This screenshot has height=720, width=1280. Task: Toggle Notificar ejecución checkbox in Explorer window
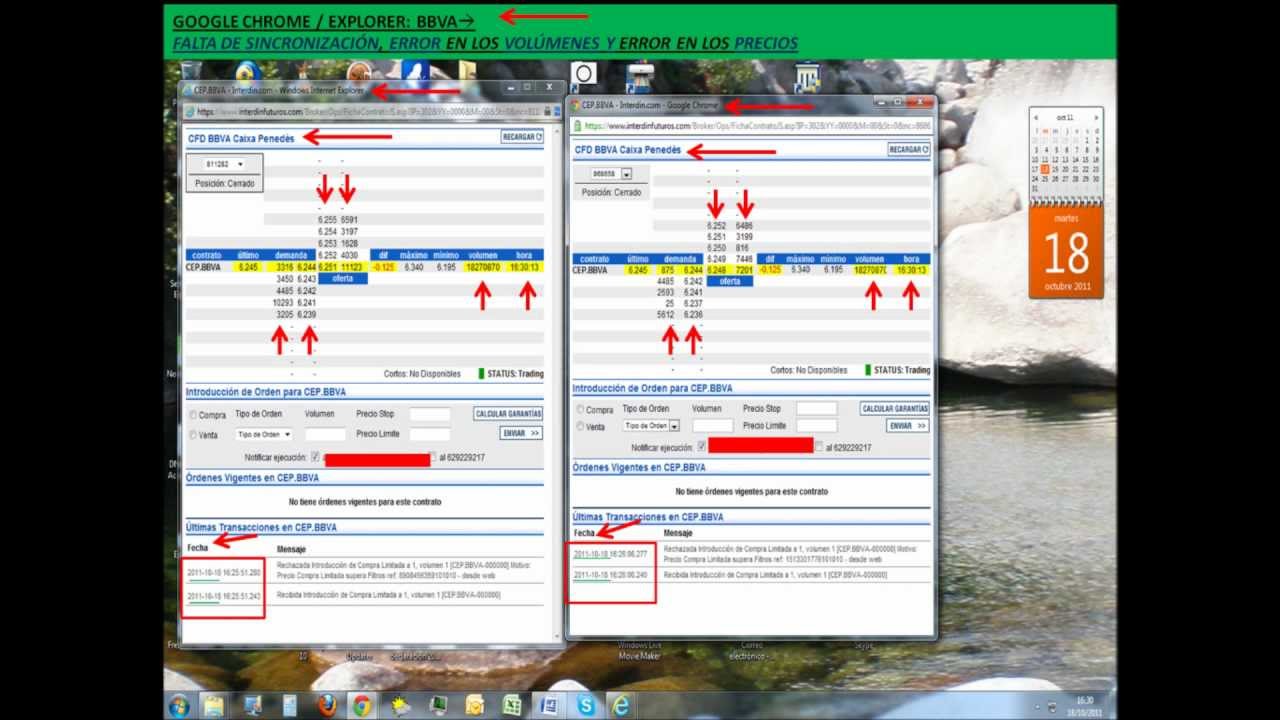pyautogui.click(x=316, y=457)
